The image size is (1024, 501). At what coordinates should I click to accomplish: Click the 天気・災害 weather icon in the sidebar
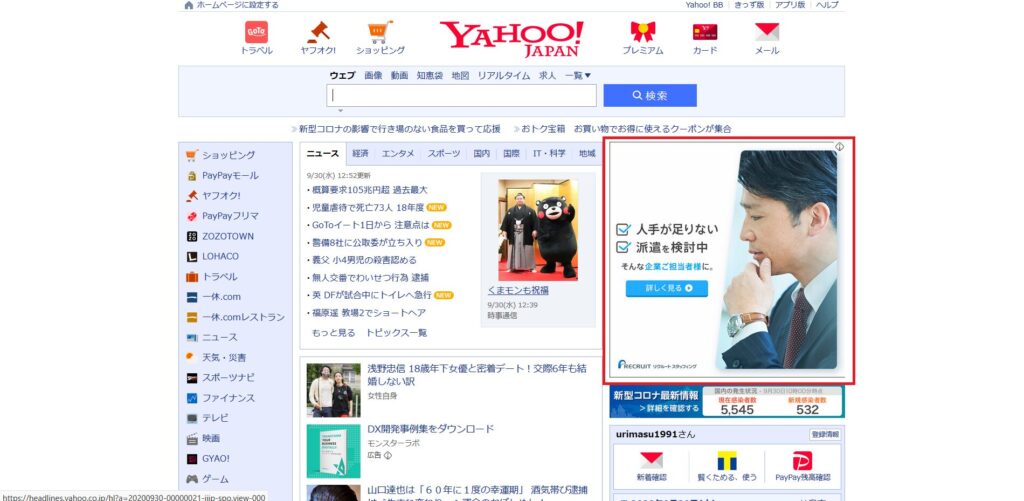click(191, 357)
